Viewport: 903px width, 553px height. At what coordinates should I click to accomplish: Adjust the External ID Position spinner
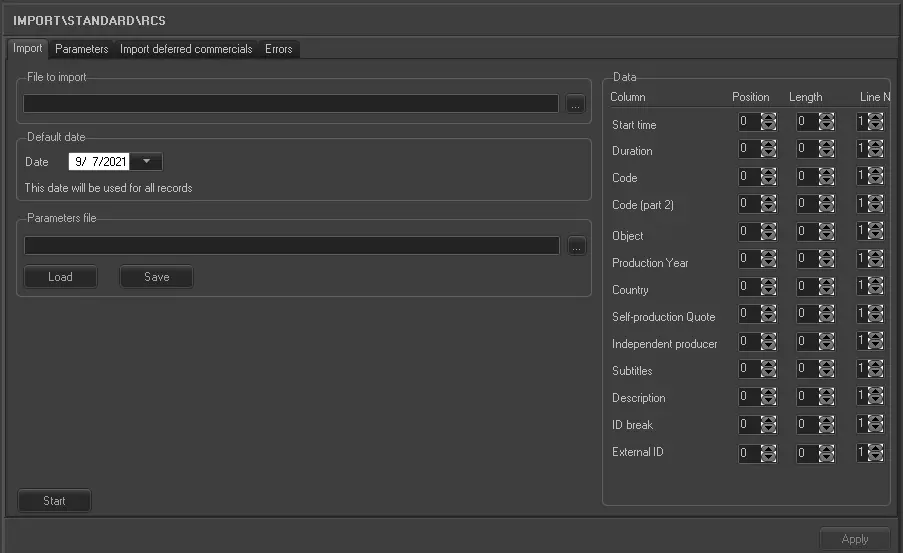tap(768, 453)
